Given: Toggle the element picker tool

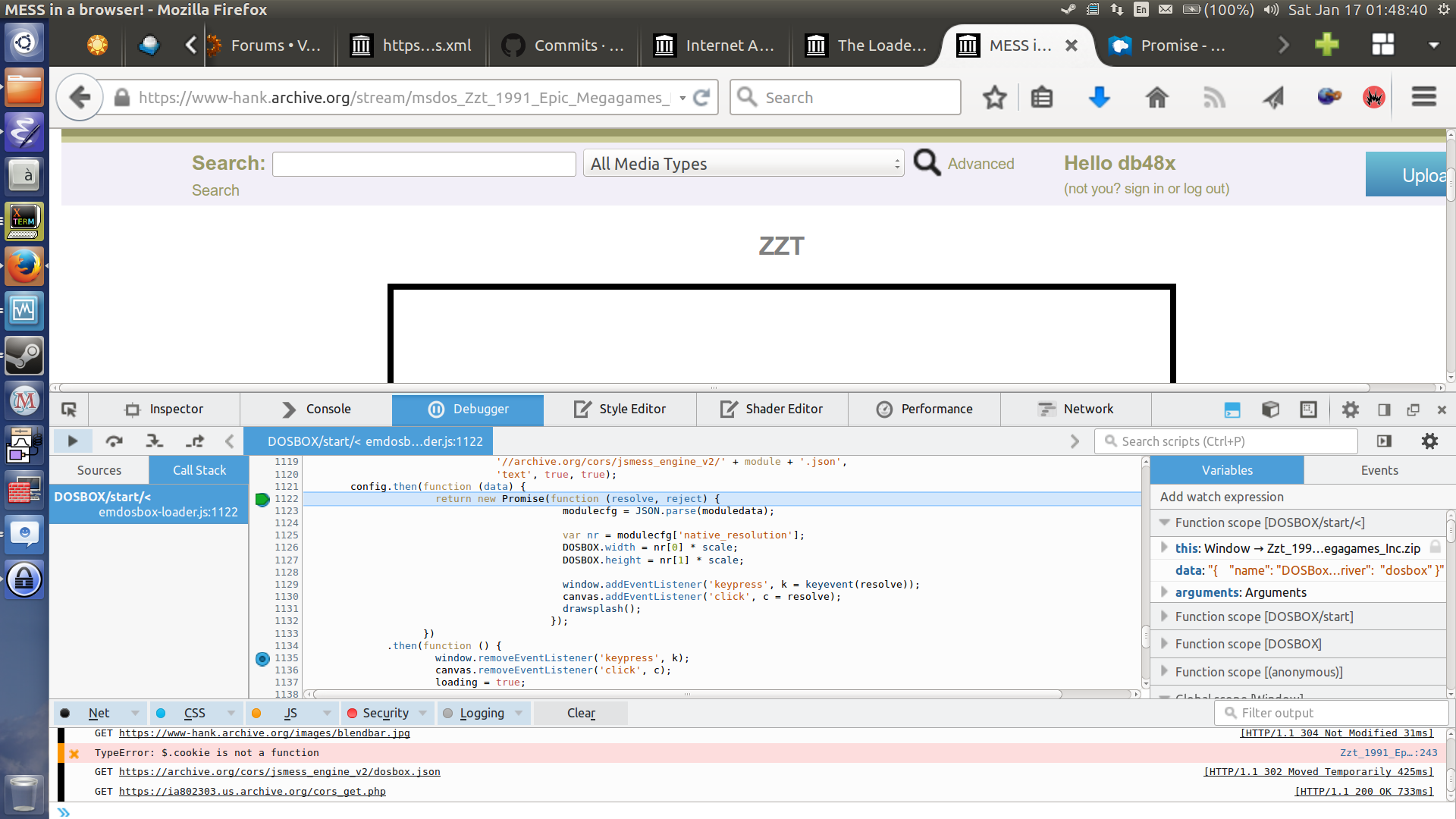Looking at the screenshot, I should pyautogui.click(x=69, y=409).
